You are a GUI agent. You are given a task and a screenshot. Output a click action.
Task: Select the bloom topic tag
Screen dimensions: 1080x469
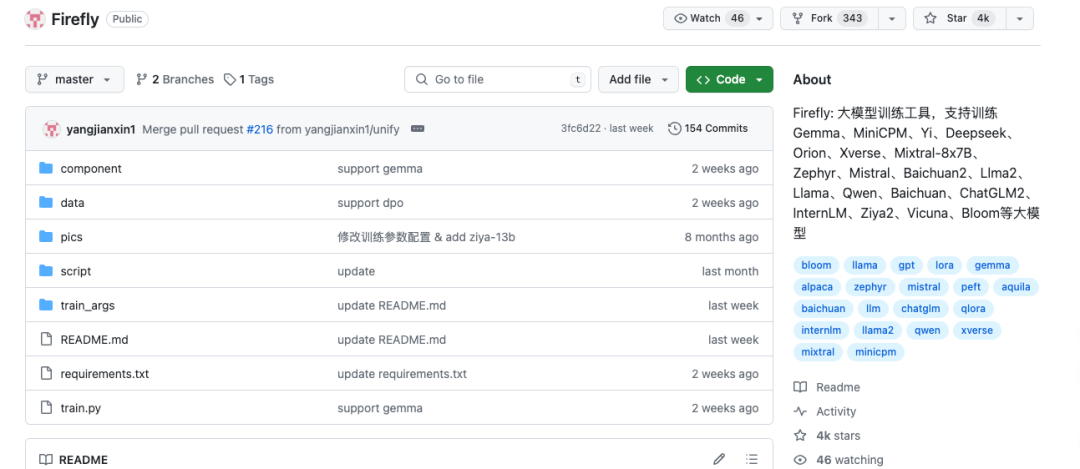point(816,265)
